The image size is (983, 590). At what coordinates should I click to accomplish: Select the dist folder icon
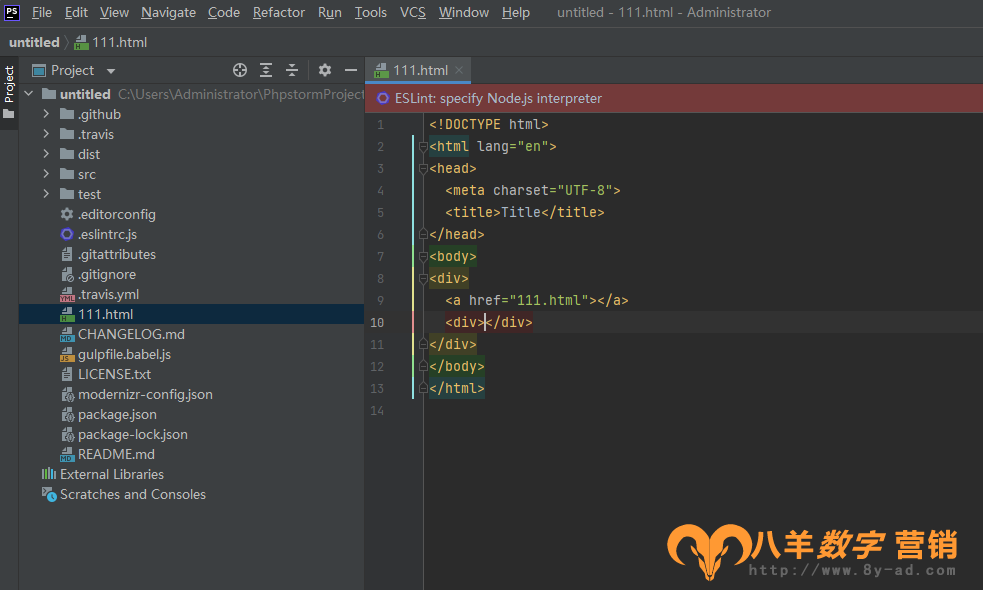click(x=66, y=154)
